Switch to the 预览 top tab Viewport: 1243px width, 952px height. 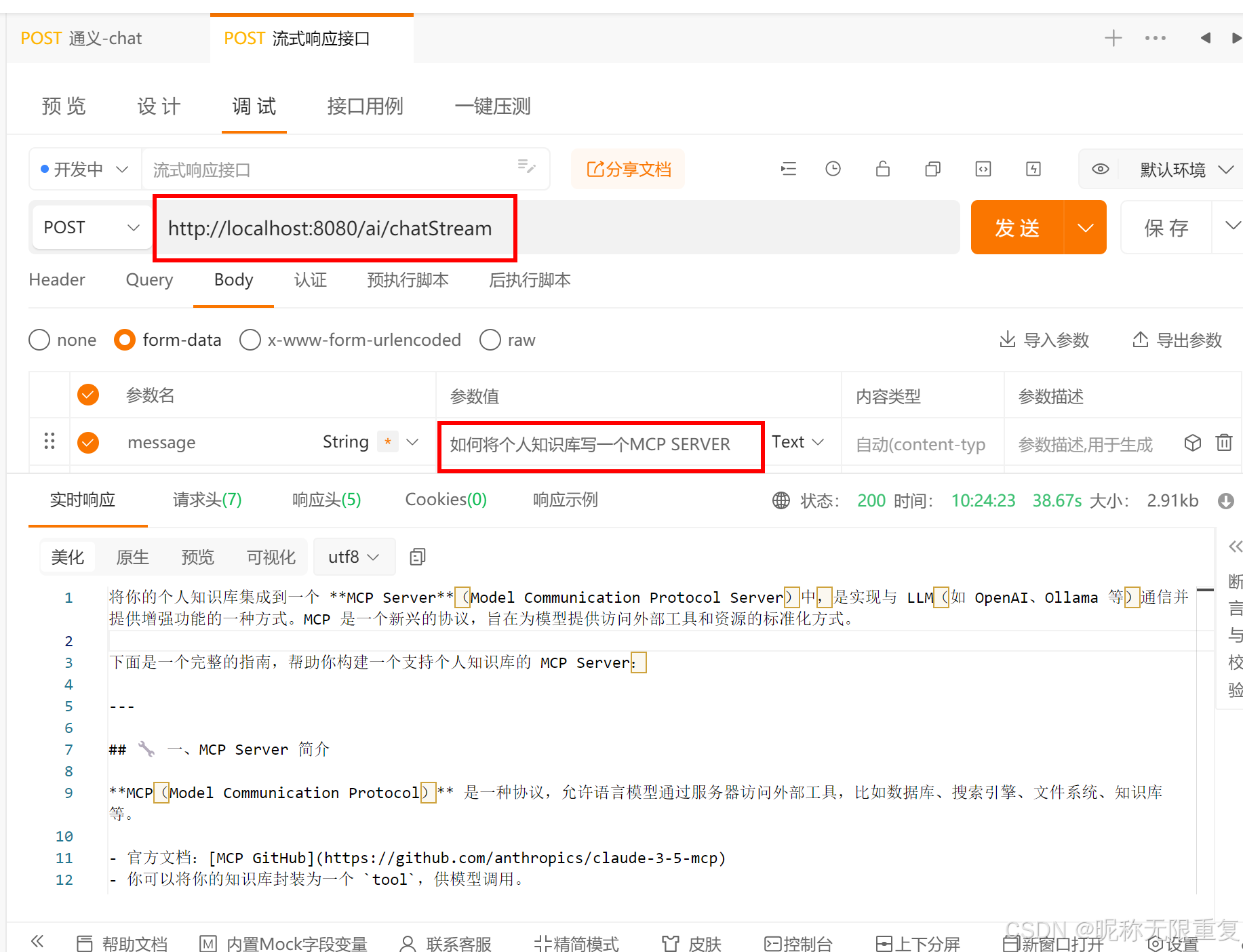pyautogui.click(x=64, y=106)
